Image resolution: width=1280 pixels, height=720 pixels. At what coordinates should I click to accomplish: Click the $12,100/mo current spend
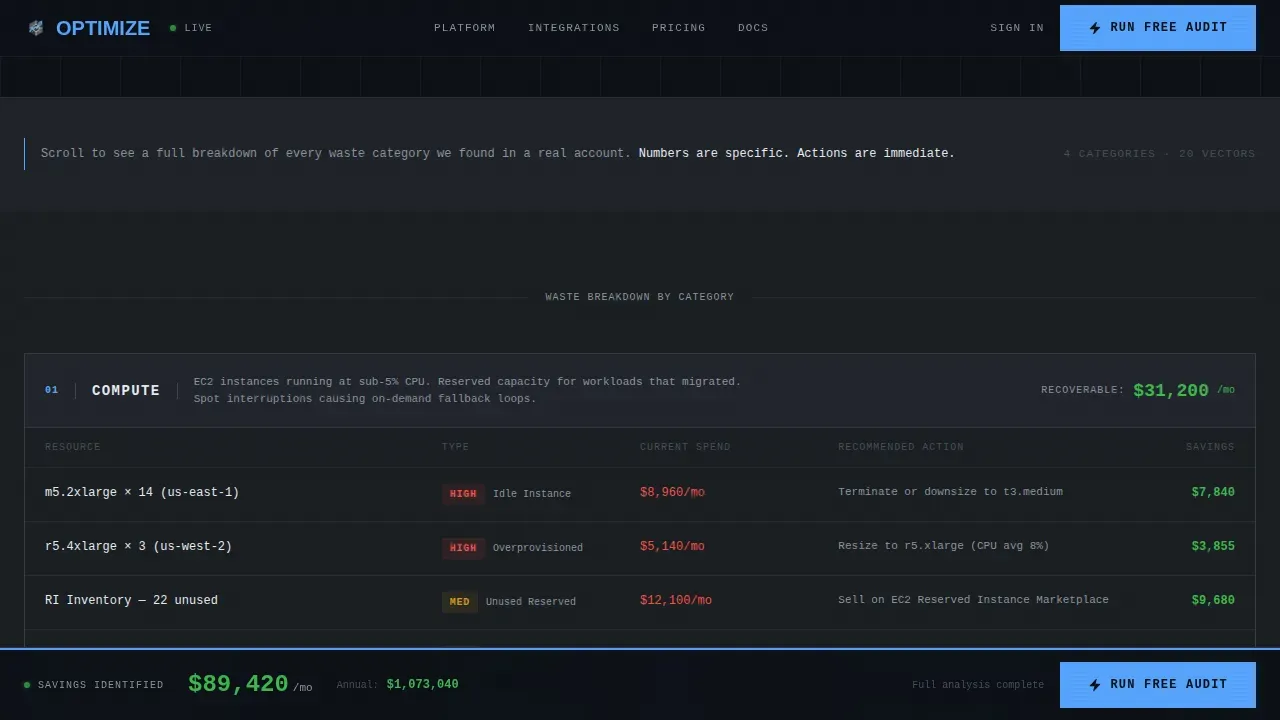click(x=676, y=601)
